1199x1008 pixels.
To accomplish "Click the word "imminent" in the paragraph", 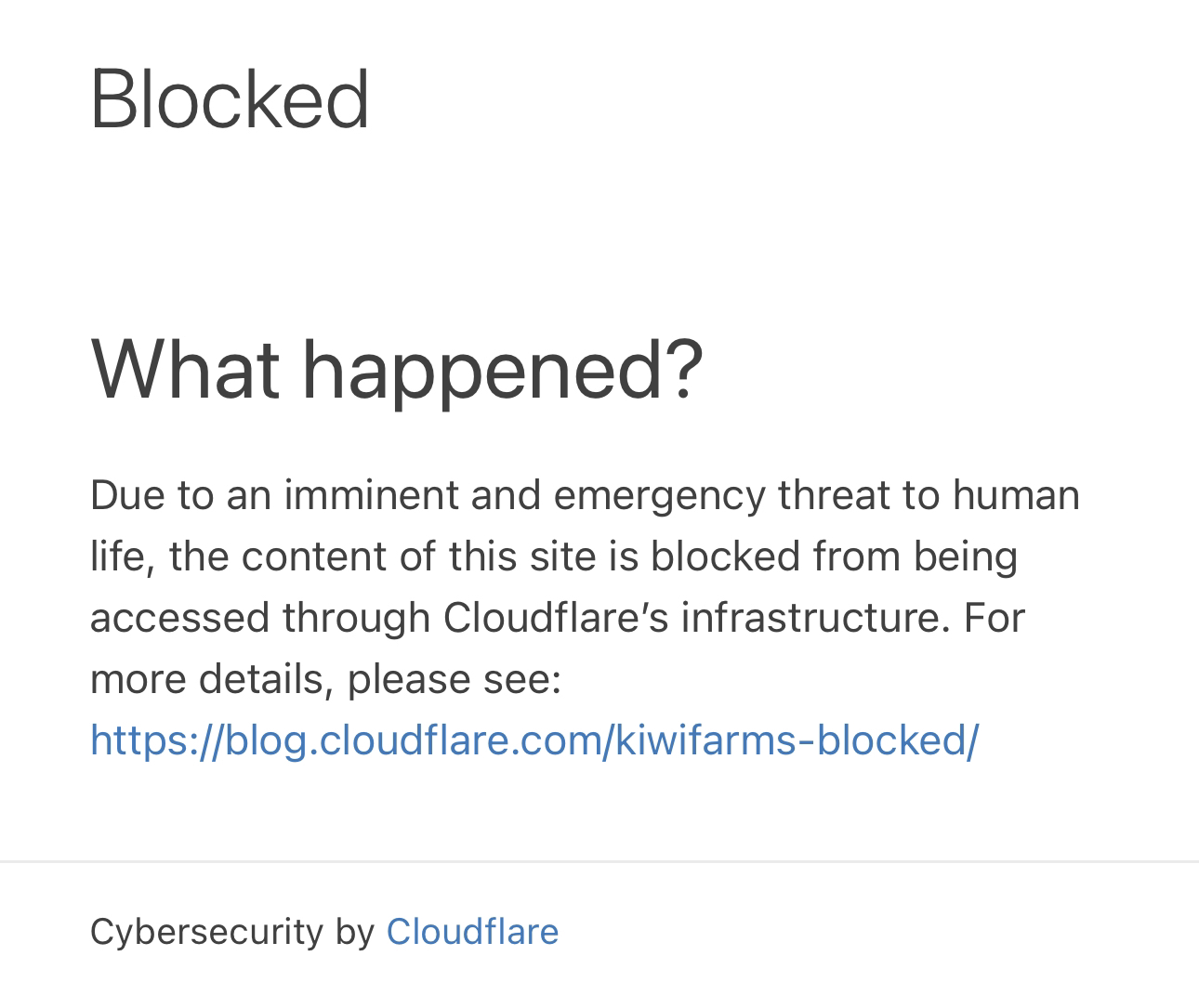I will coord(370,494).
